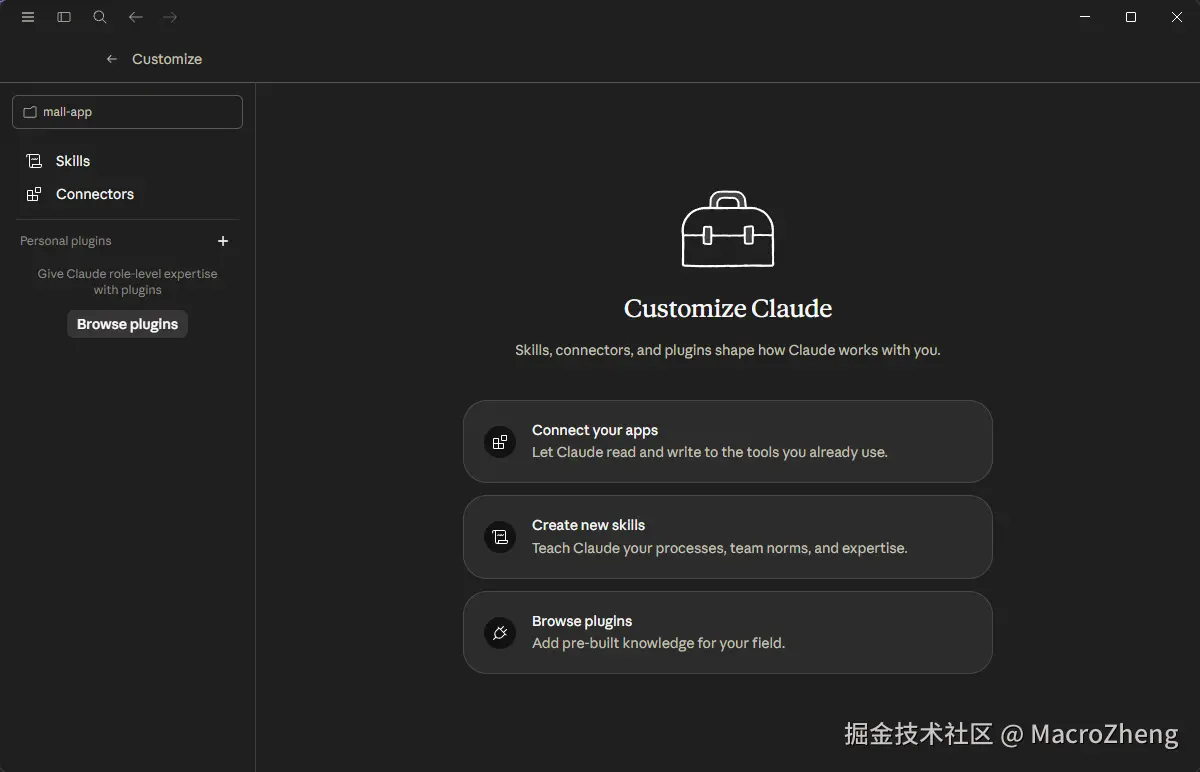Click the Customize Claude heading
The height and width of the screenshot is (772, 1200).
click(x=728, y=308)
